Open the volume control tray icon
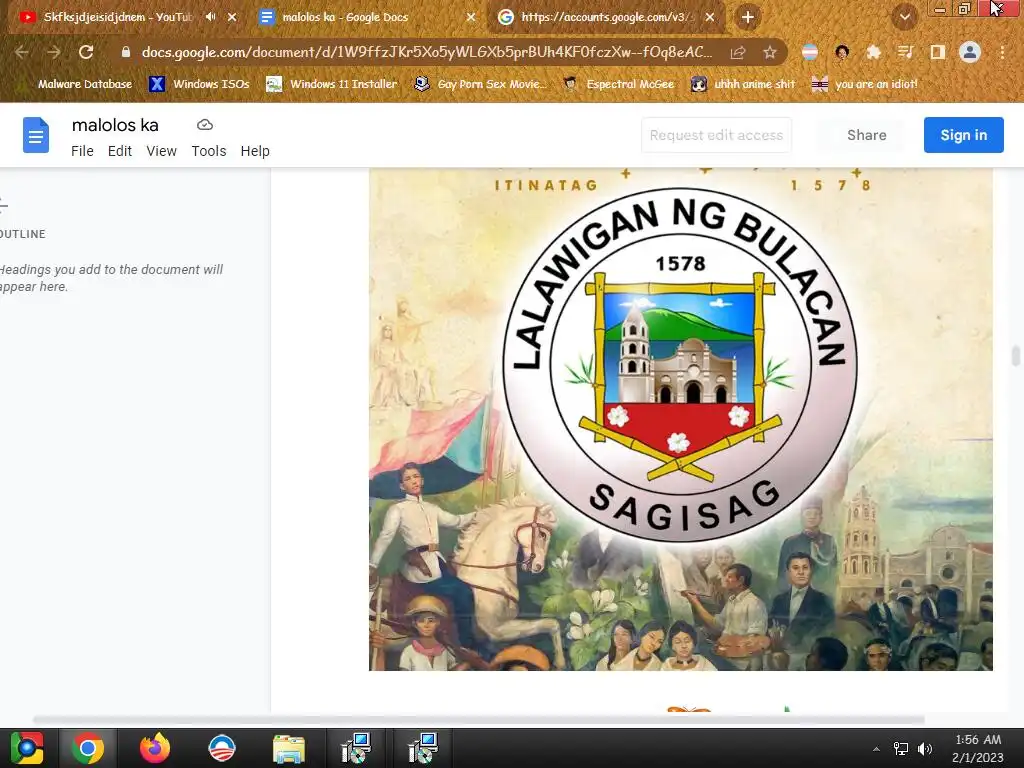Screen dimensions: 1024x768 925,749
